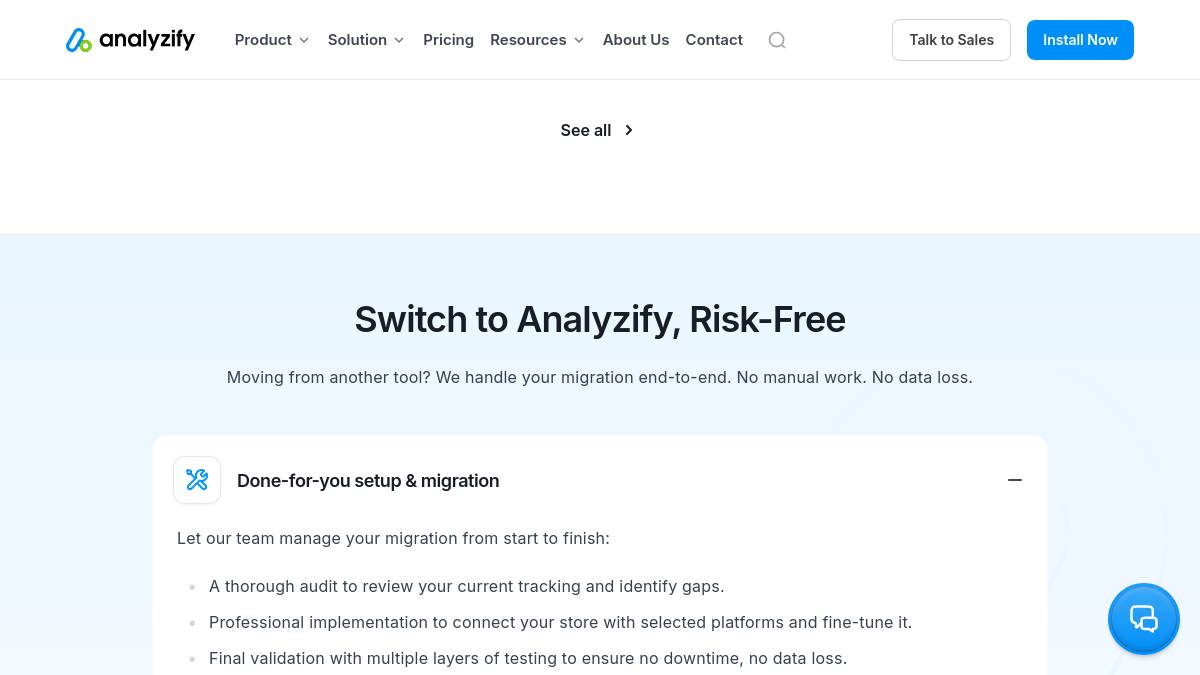The image size is (1200, 675).
Task: Expand the Solution menu chevron
Action: pos(399,40)
